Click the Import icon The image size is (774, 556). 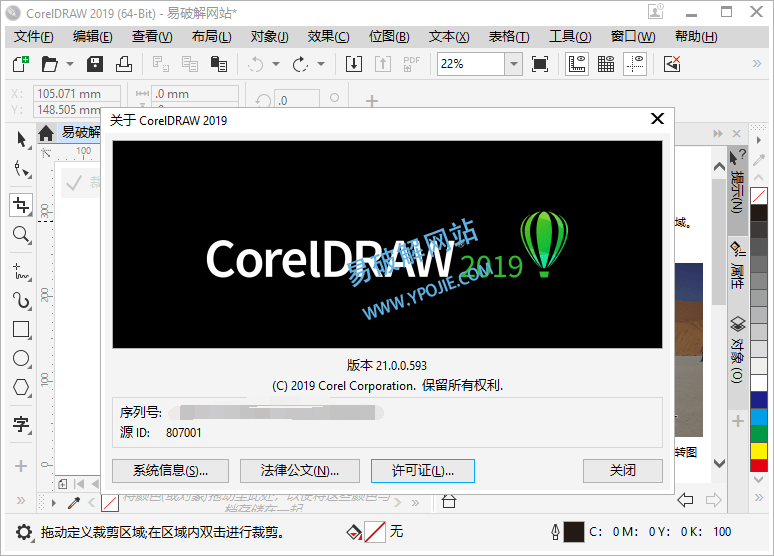pyautogui.click(x=353, y=64)
